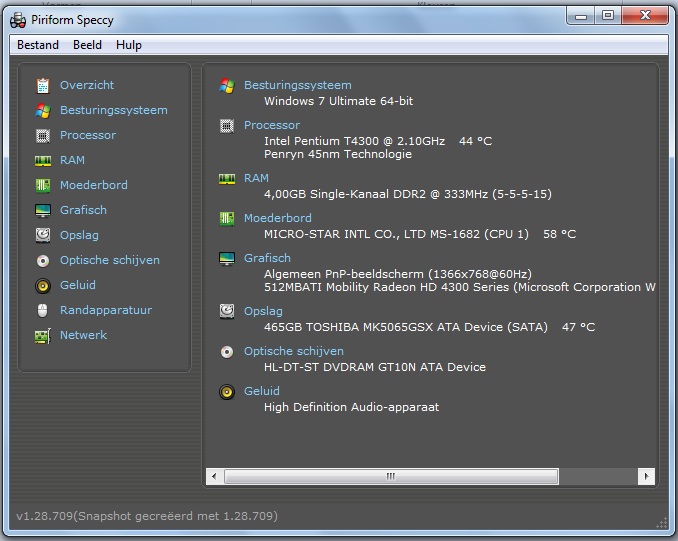
Task: Open the Moederbord heading link in summary
Action: [277, 218]
